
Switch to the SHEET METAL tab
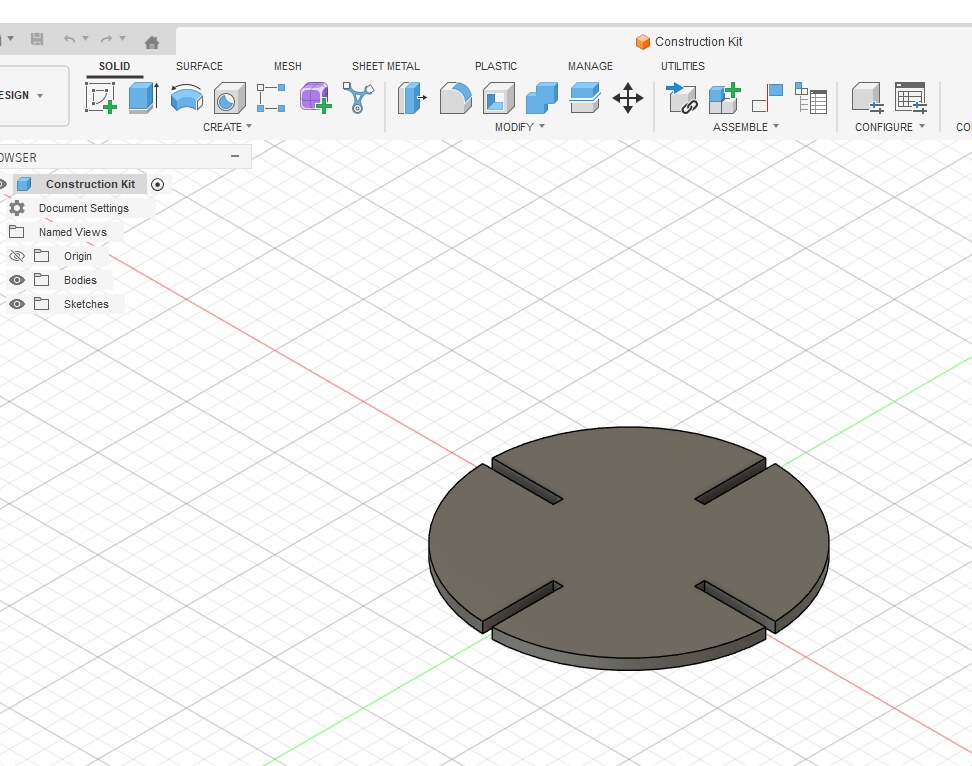pos(386,66)
